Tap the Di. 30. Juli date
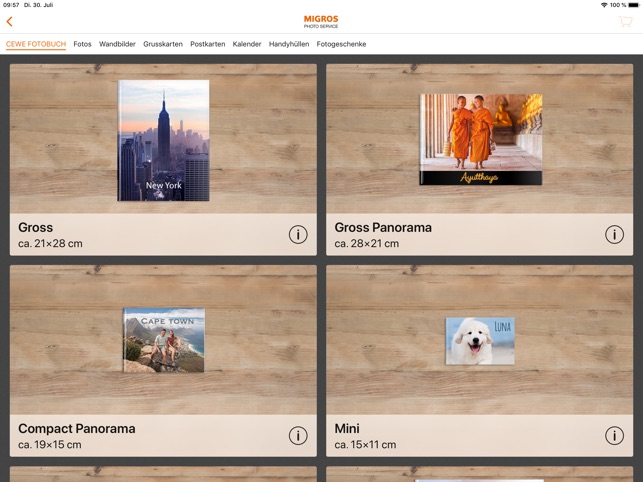This screenshot has width=643, height=482. pyautogui.click(x=39, y=5)
